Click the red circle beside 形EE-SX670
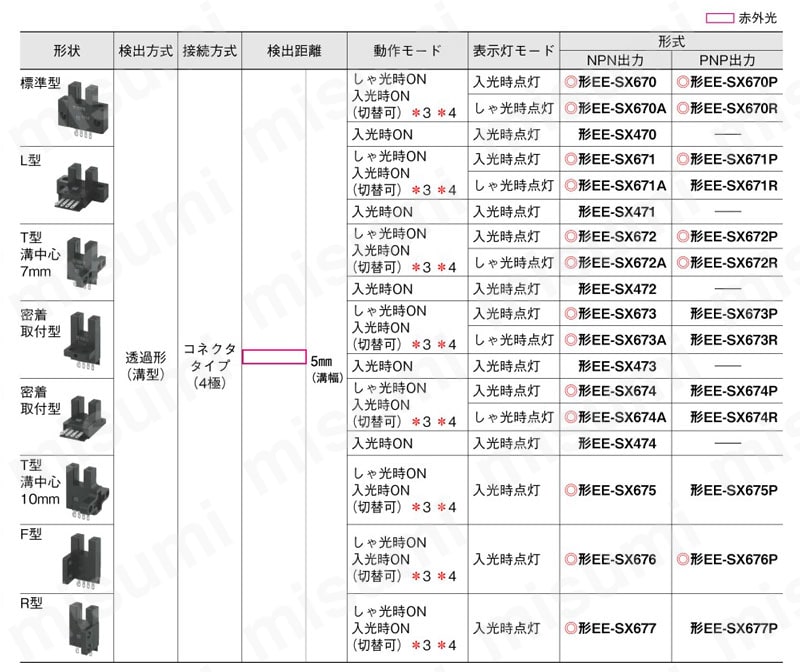Viewport: 800px width, 672px height. [x=570, y=82]
